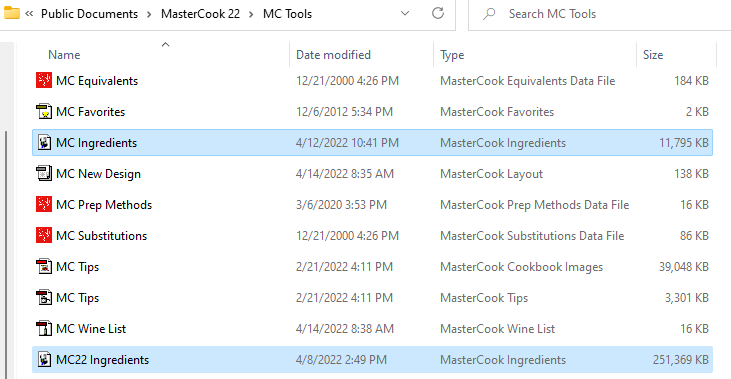Click the search magnifier icon
The image size is (731, 379).
point(489,14)
